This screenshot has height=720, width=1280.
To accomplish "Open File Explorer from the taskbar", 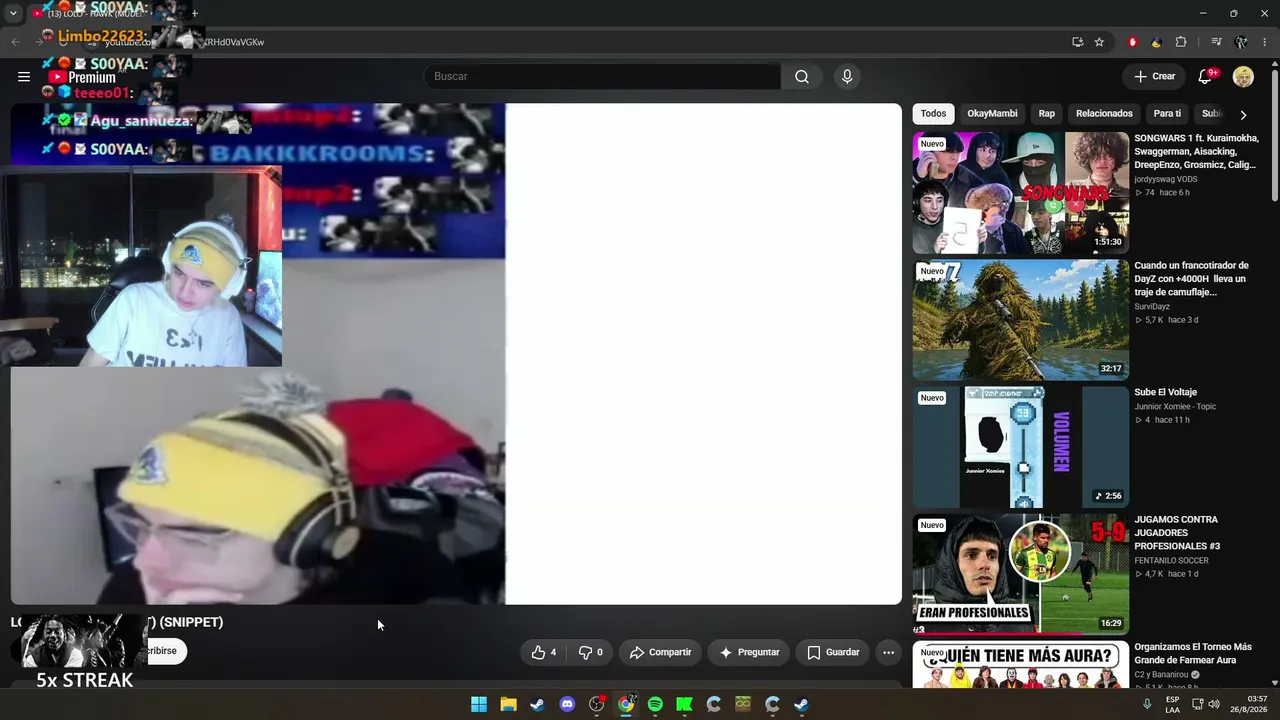I will coord(508,704).
